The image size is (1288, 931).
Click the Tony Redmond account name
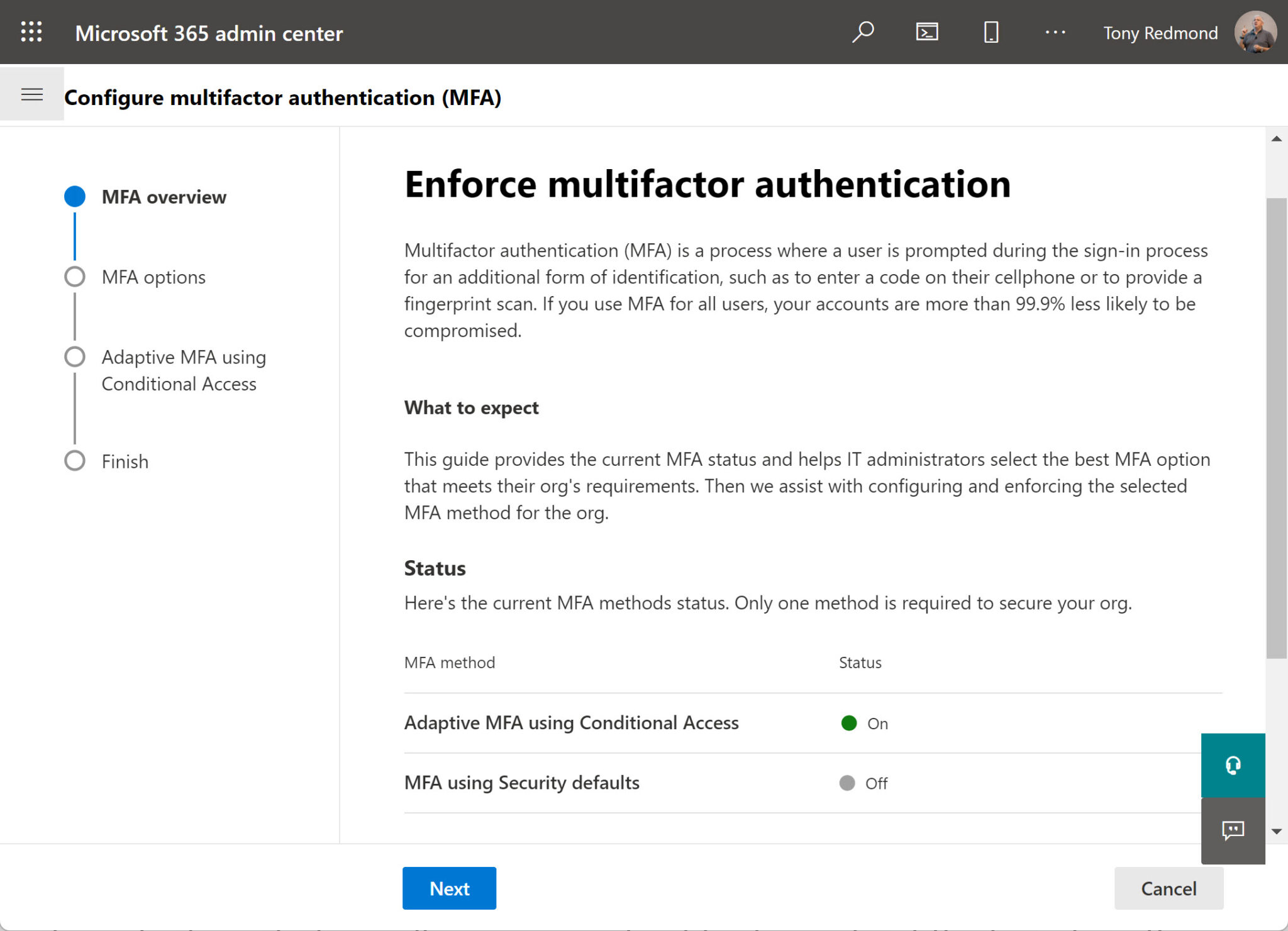[1160, 32]
